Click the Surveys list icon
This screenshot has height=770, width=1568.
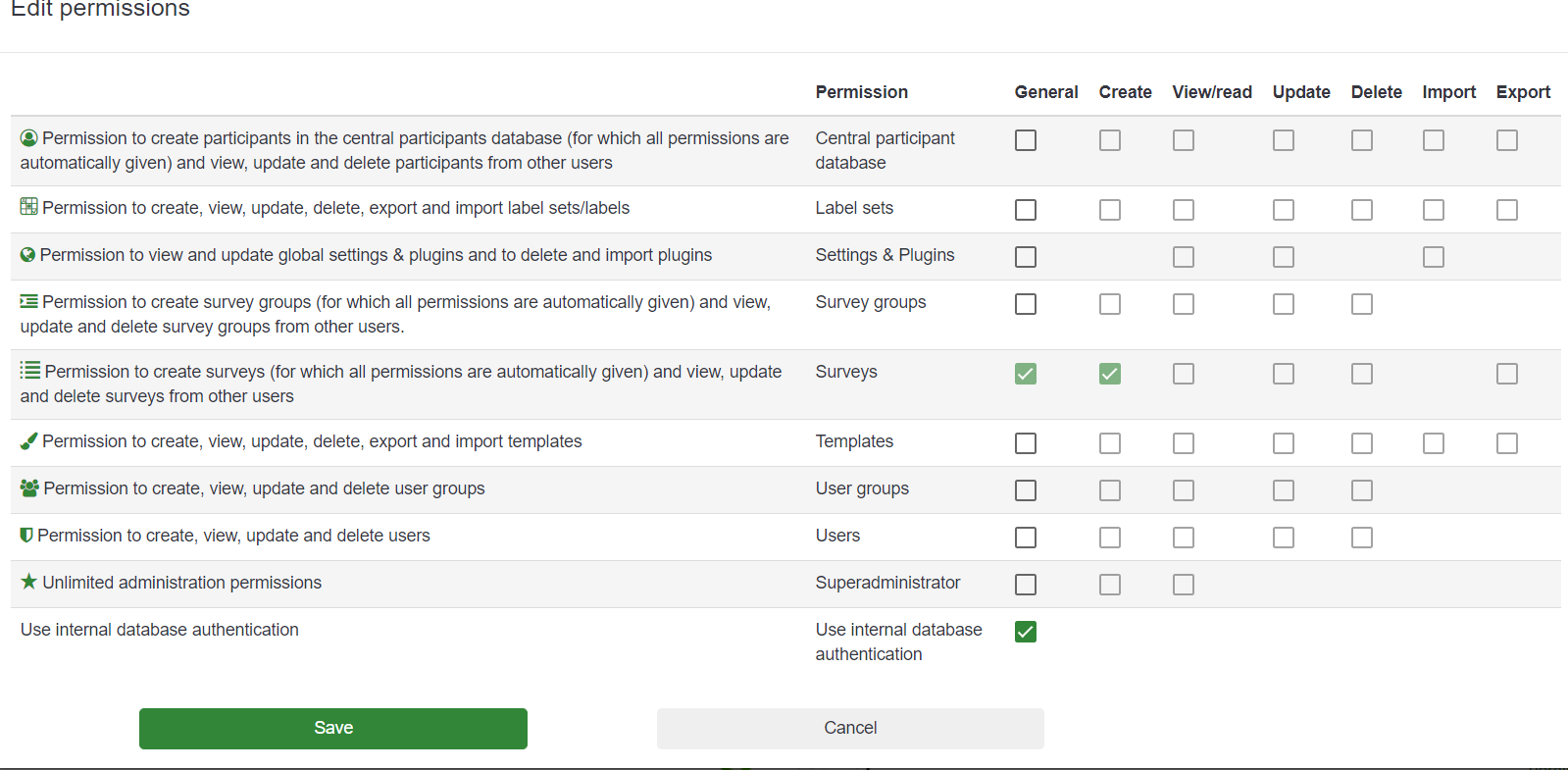point(30,371)
